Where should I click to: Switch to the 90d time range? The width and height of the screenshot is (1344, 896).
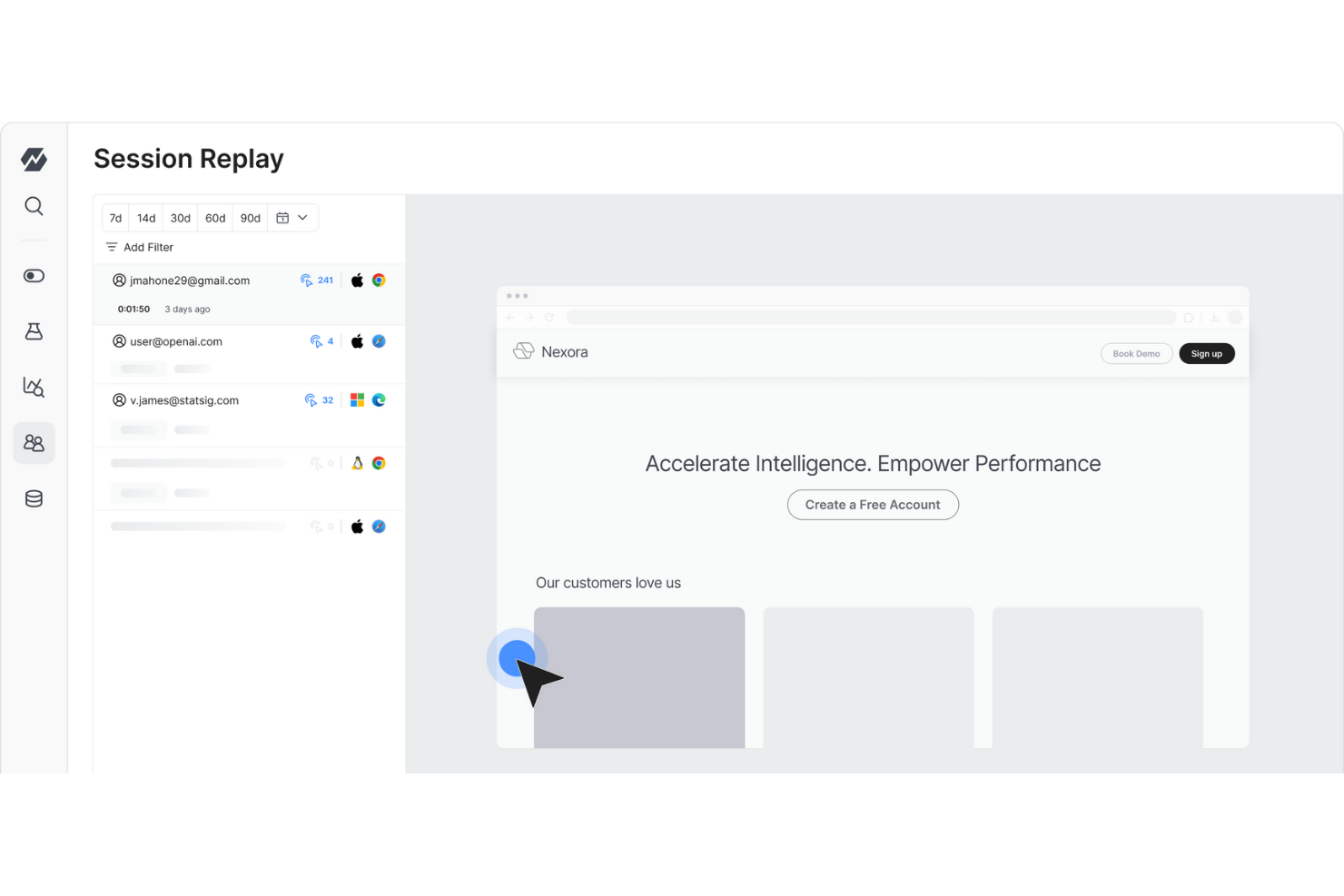pyautogui.click(x=251, y=218)
